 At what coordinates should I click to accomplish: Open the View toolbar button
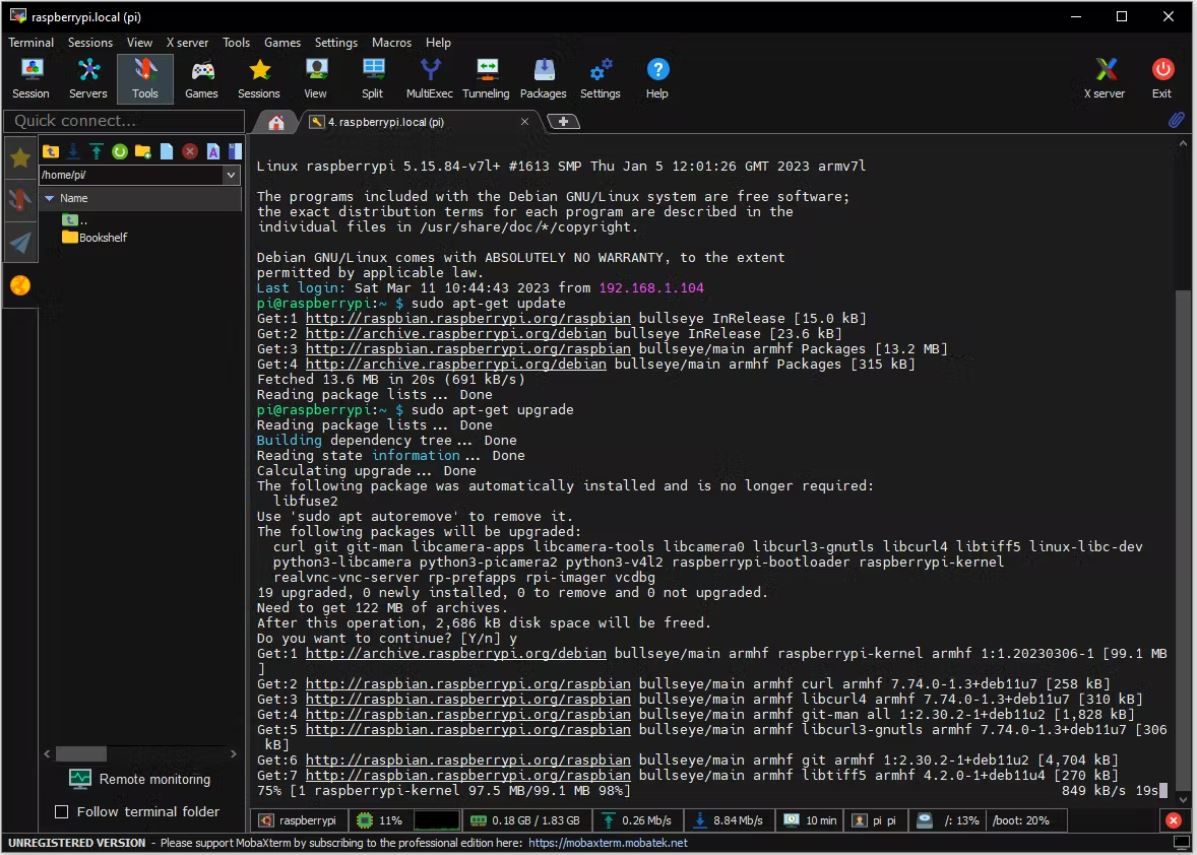click(x=315, y=79)
